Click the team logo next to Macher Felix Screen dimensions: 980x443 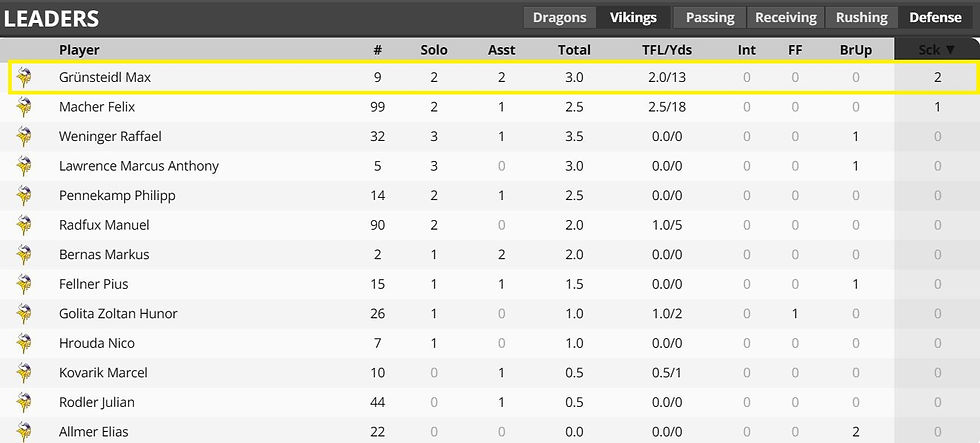pos(24,107)
